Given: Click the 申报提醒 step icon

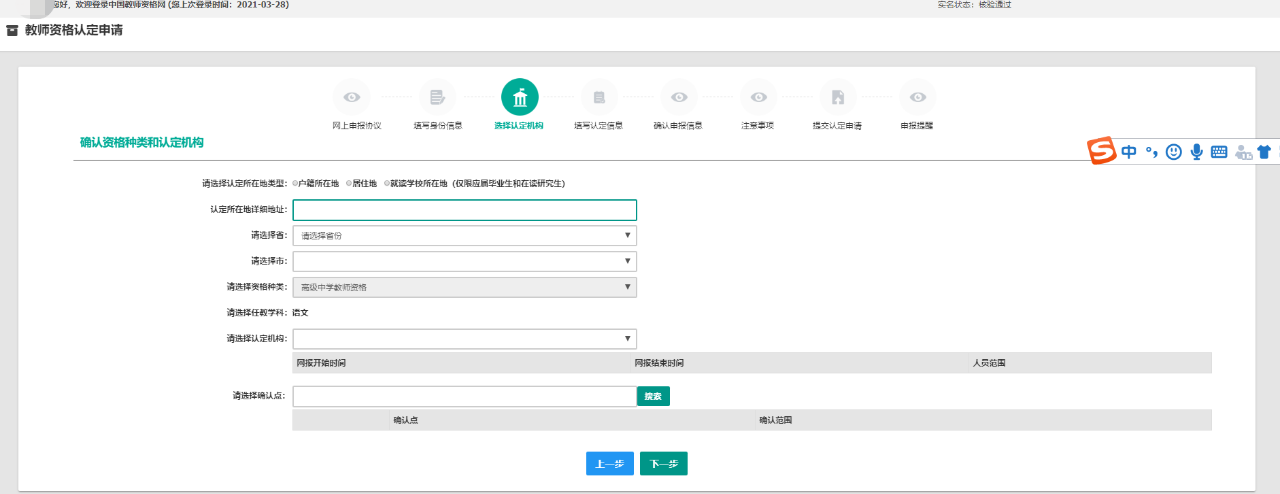Looking at the screenshot, I should [x=917, y=97].
